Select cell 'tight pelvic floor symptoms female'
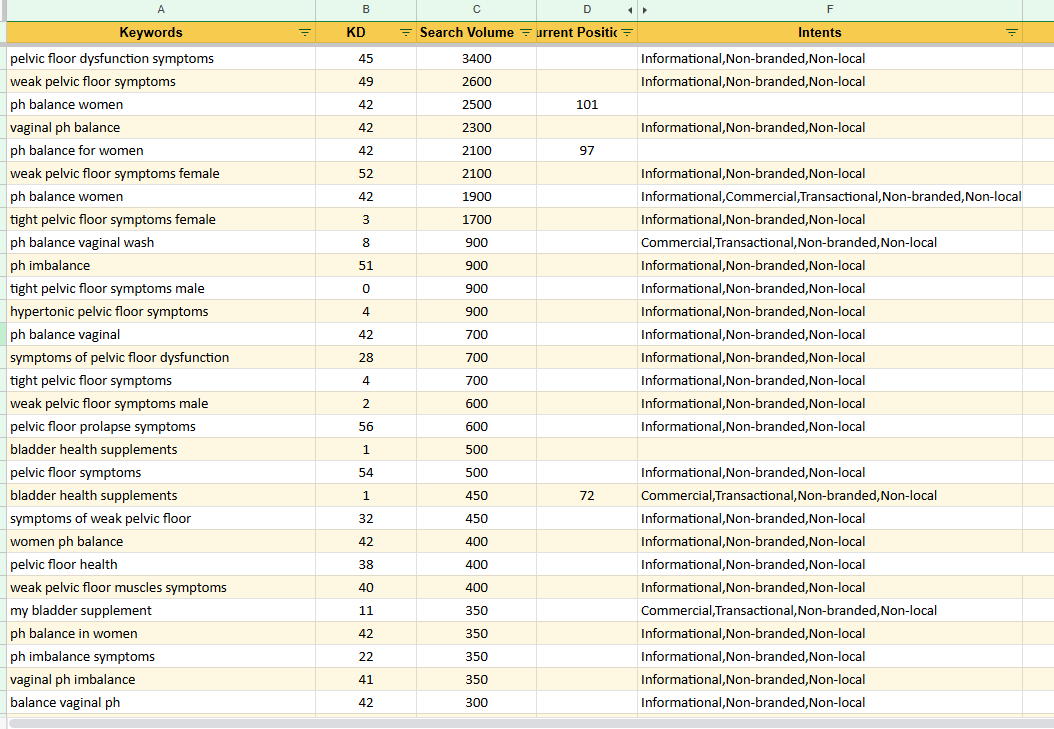This screenshot has width=1054, height=729. (x=161, y=220)
